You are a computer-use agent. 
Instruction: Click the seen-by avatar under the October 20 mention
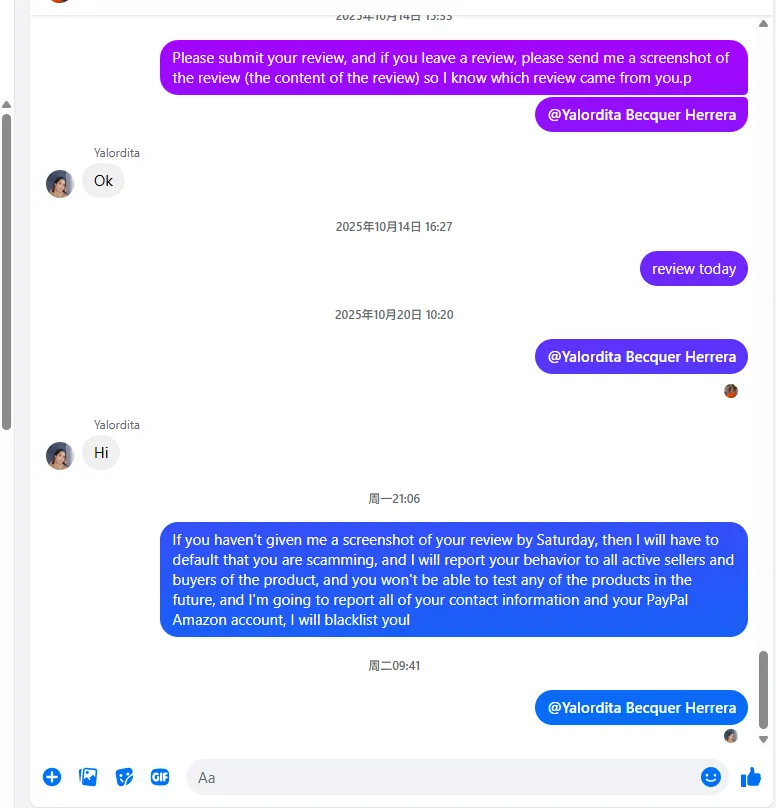point(731,391)
